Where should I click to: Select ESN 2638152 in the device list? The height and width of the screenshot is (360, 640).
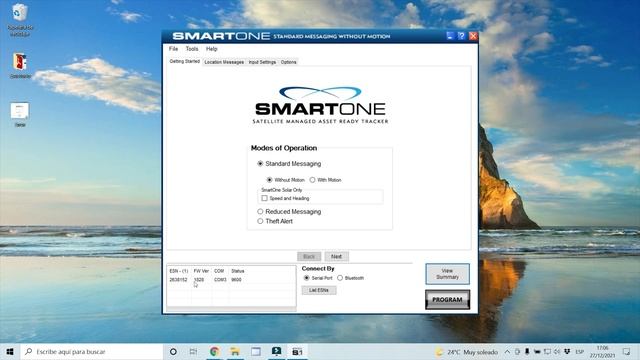tap(178, 280)
